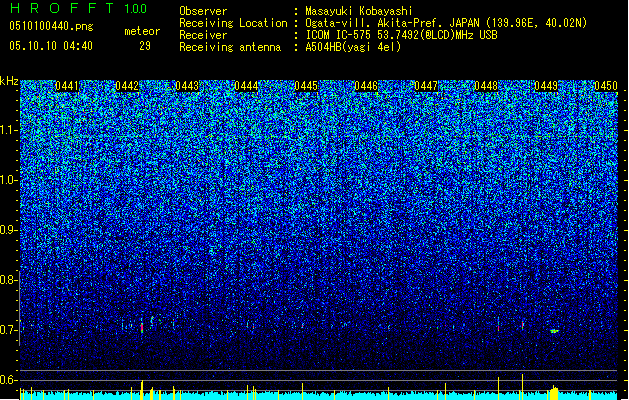Click the 0445 time marker
The height and width of the screenshot is (400, 629).
point(306,86)
